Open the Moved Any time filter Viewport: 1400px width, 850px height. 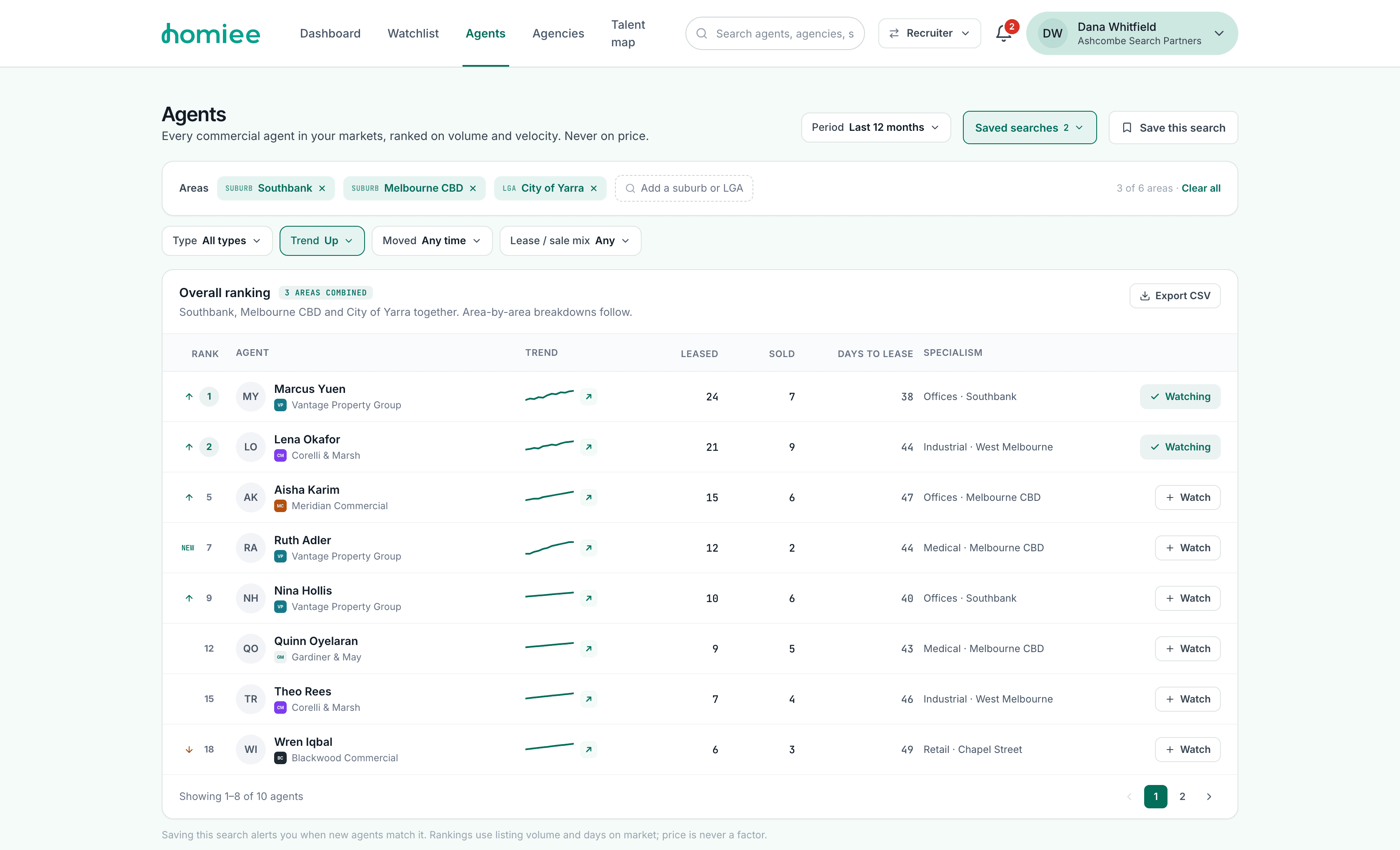(x=432, y=241)
